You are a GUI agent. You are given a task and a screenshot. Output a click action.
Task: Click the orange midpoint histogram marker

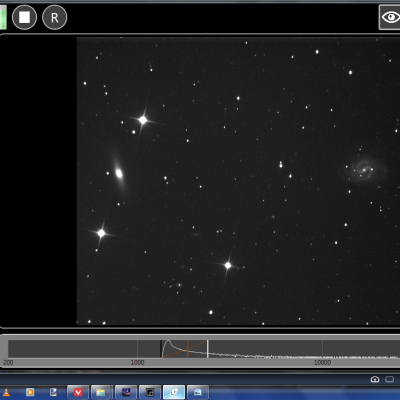[x=188, y=349]
